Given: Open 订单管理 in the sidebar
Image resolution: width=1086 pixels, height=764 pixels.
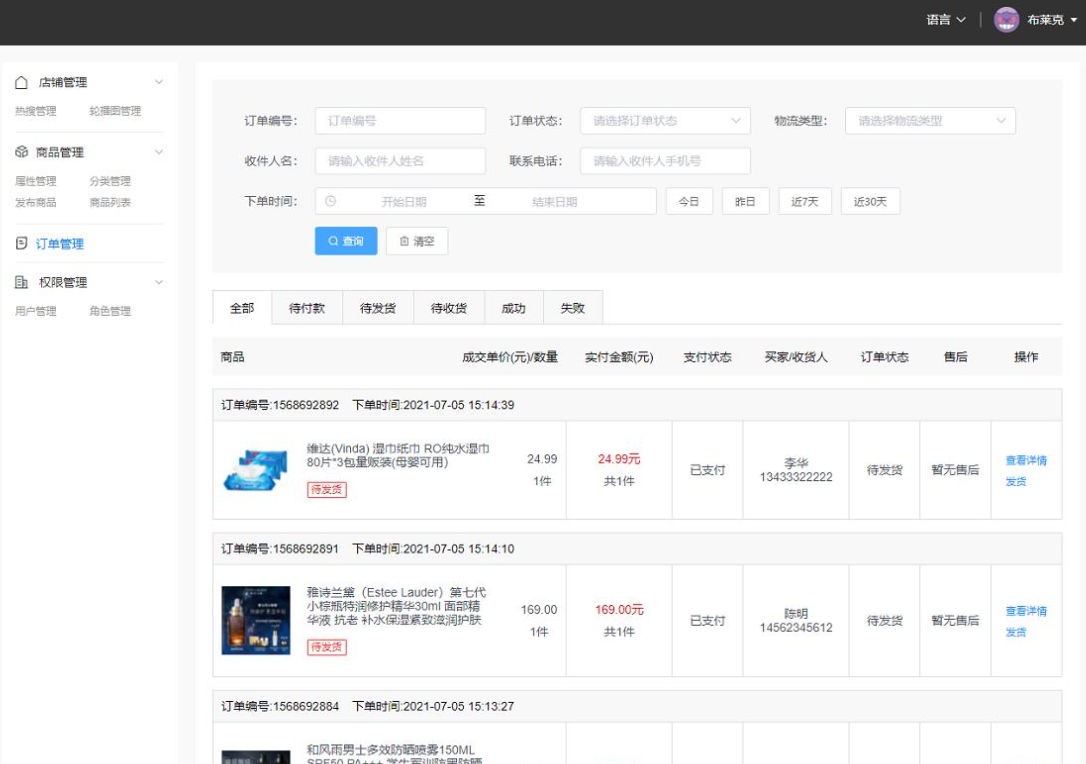Looking at the screenshot, I should point(60,244).
